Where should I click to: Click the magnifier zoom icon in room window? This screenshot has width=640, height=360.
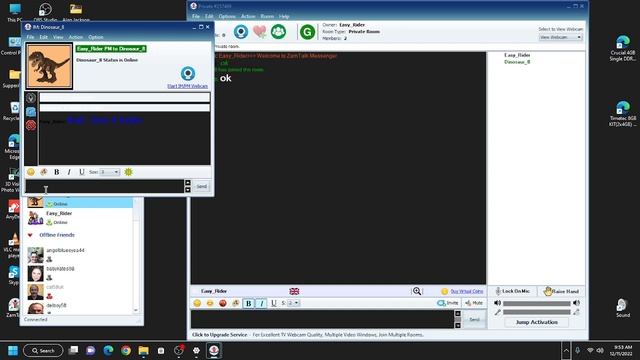pos(417,291)
